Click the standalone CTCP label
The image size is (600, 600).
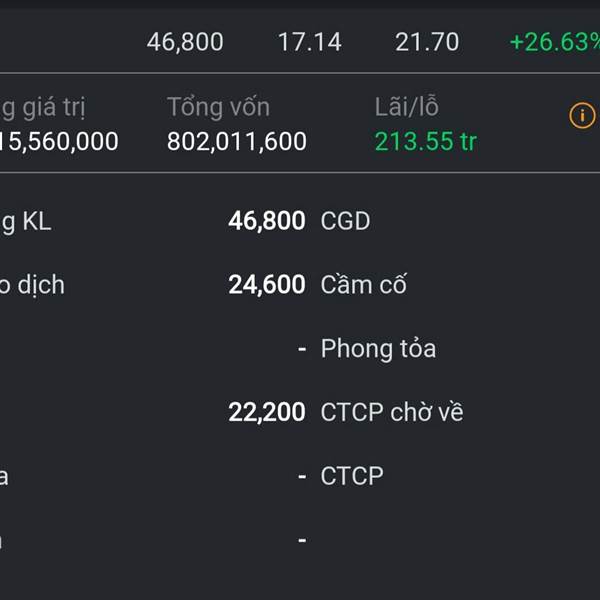point(352,476)
